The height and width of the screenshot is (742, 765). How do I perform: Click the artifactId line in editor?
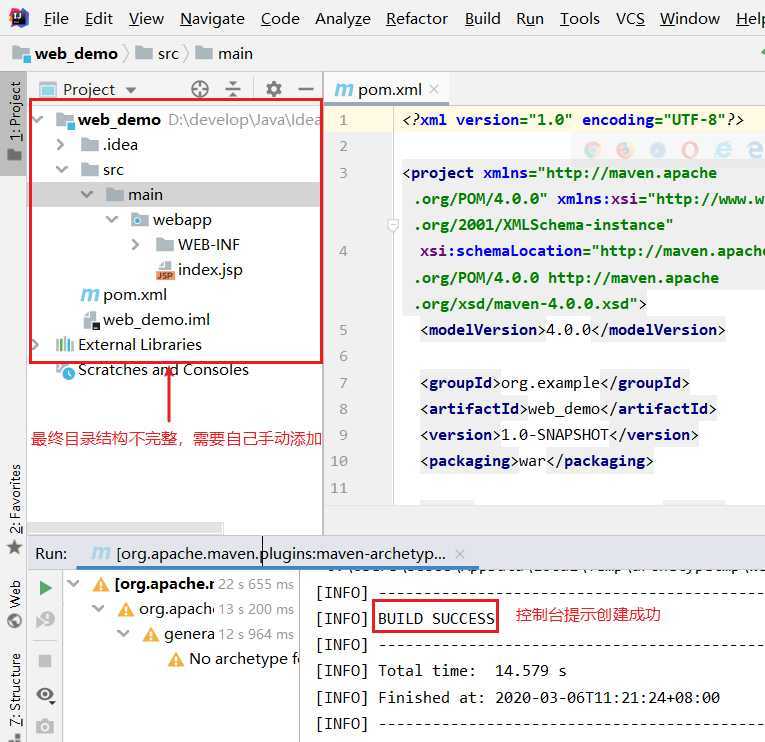tap(568, 408)
